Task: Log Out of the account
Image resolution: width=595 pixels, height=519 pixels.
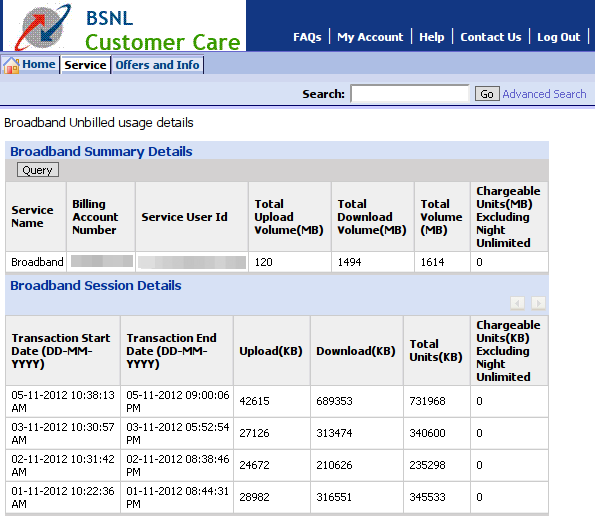Action: pos(559,37)
